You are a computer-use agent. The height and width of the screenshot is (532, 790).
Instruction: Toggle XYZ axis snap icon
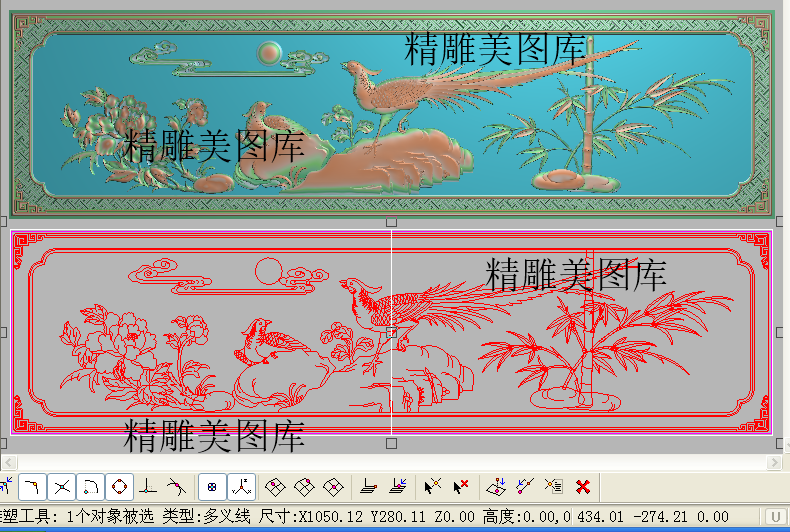(241, 487)
